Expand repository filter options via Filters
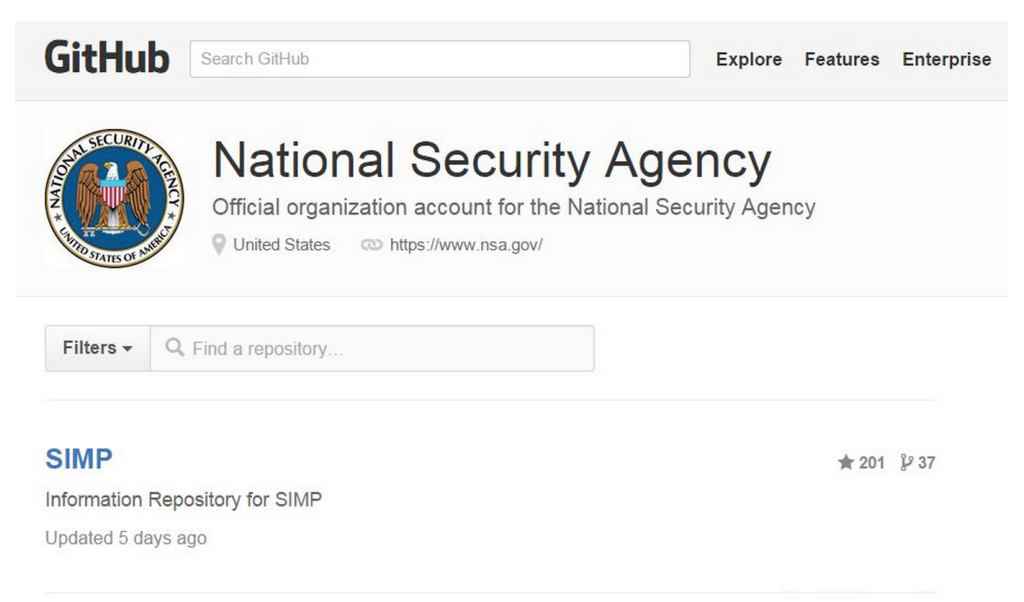1024x602 pixels. pos(96,347)
